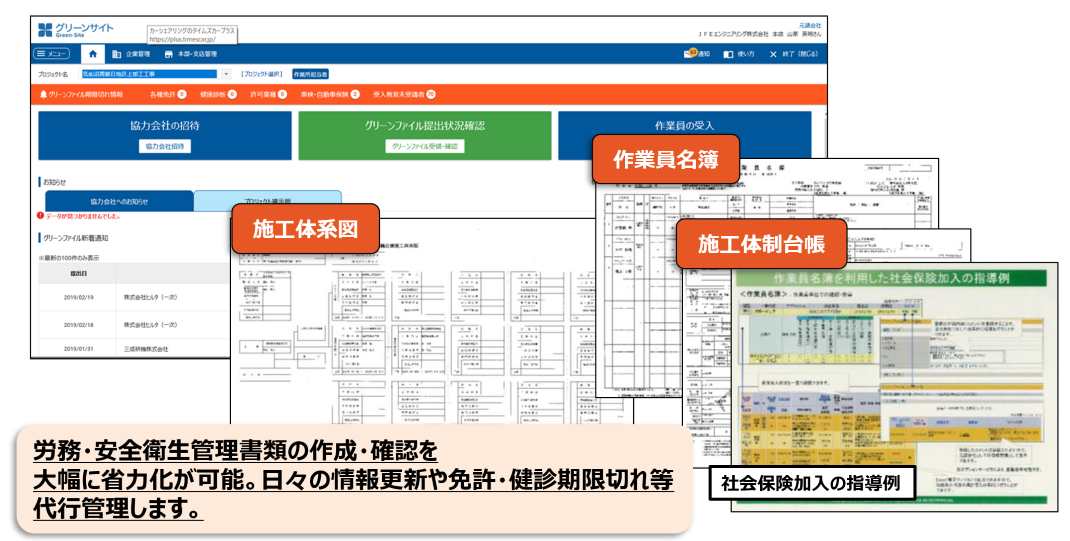Click the 作業所担当者 button

pyautogui.click(x=310, y=74)
